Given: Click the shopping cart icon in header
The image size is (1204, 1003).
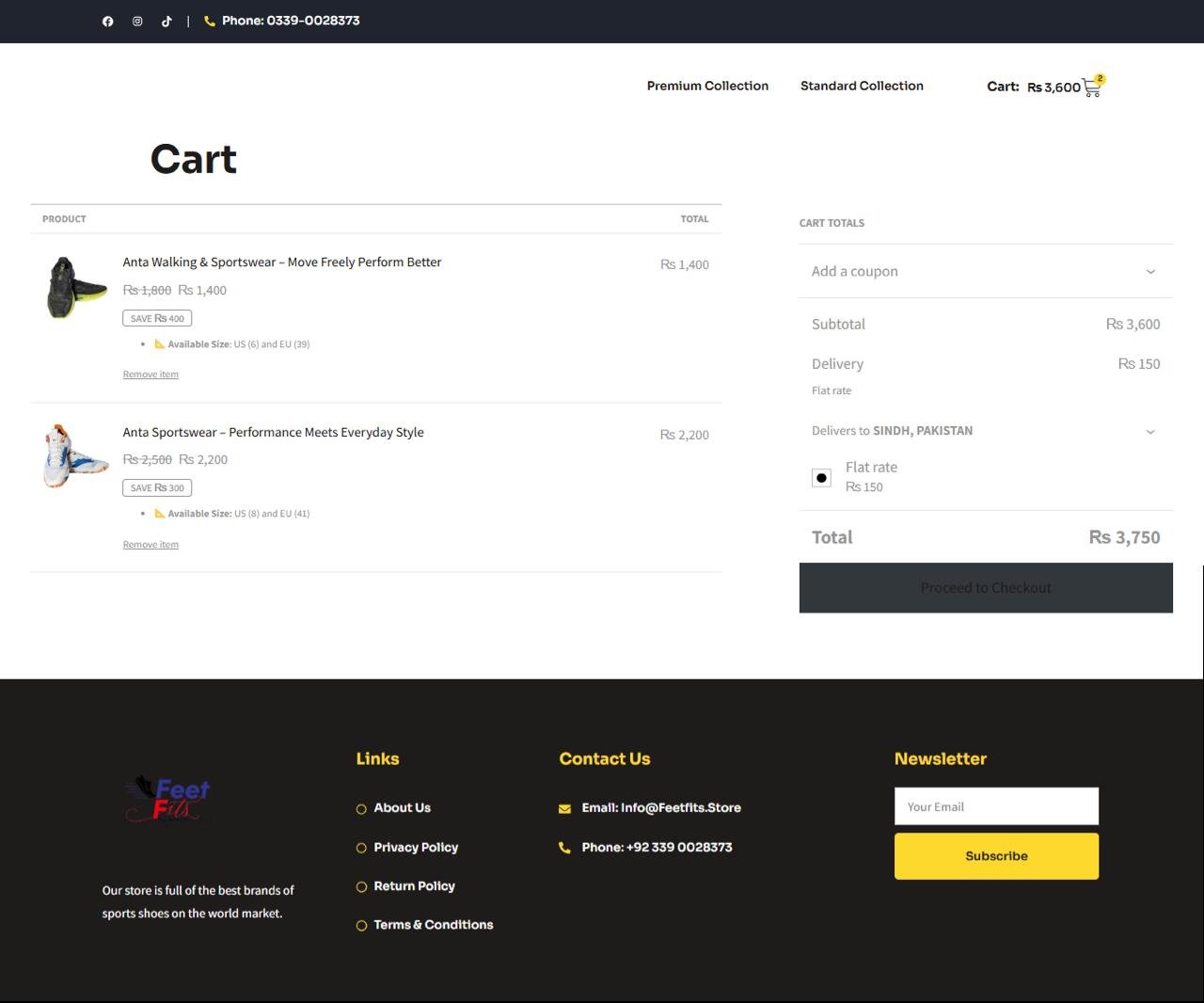Looking at the screenshot, I should (1092, 88).
